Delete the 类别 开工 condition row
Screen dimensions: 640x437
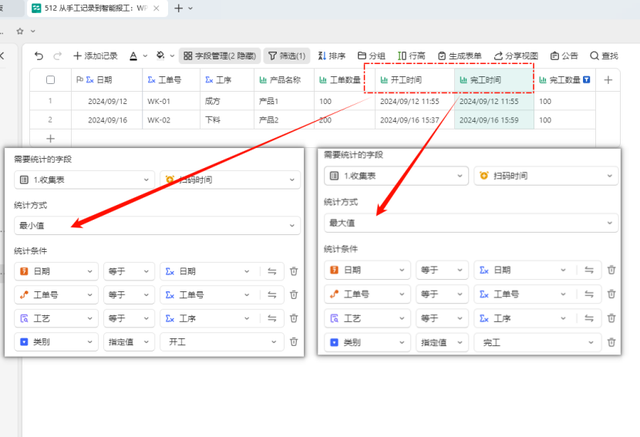point(294,342)
